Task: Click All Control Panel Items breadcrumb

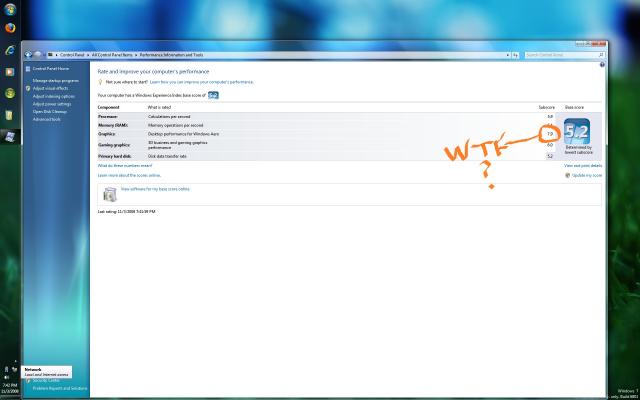Action: (112, 55)
